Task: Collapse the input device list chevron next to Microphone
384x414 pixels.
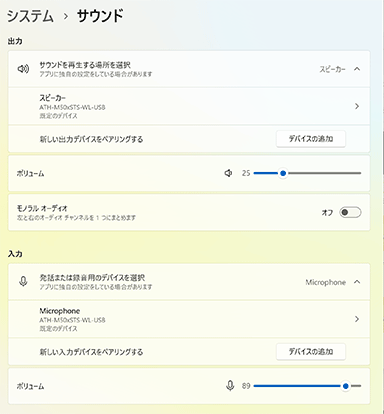Action: [357, 282]
